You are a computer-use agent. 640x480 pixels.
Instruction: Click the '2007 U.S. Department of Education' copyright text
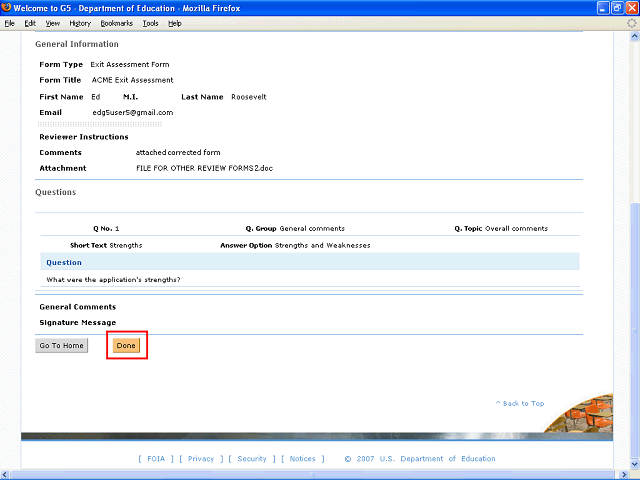pyautogui.click(x=426, y=459)
